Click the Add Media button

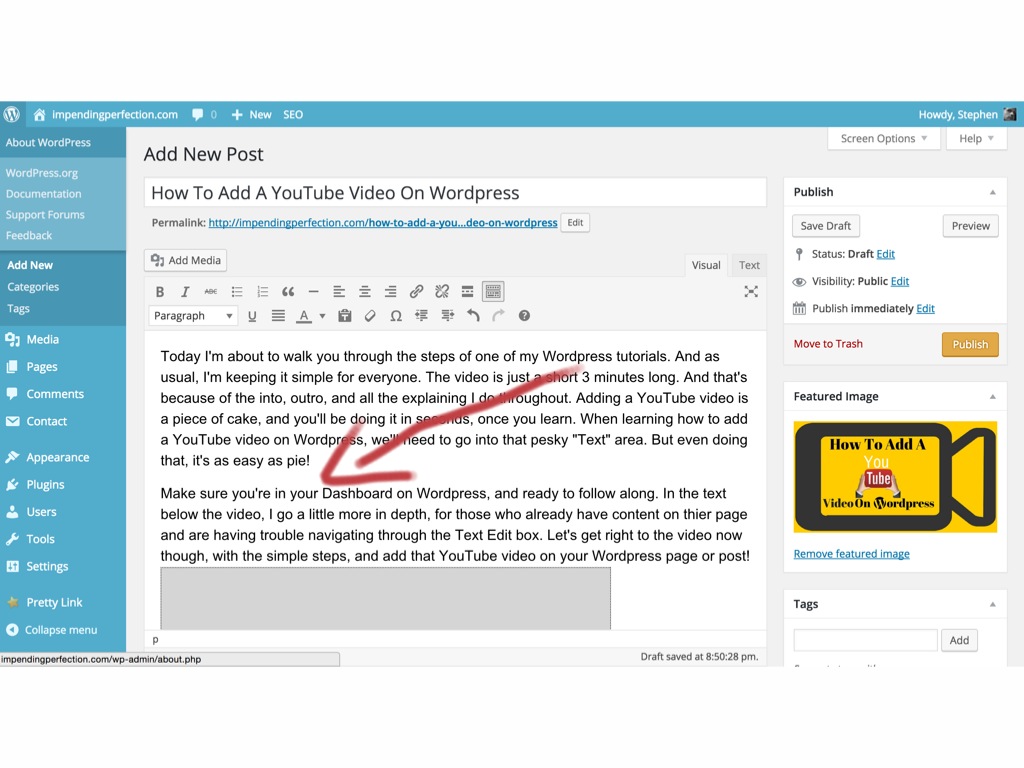click(x=185, y=260)
